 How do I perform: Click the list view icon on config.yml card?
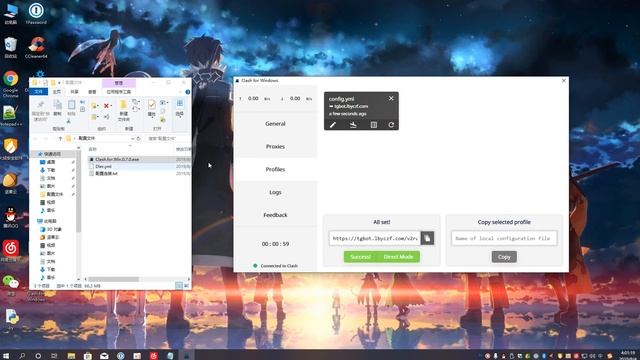373,125
